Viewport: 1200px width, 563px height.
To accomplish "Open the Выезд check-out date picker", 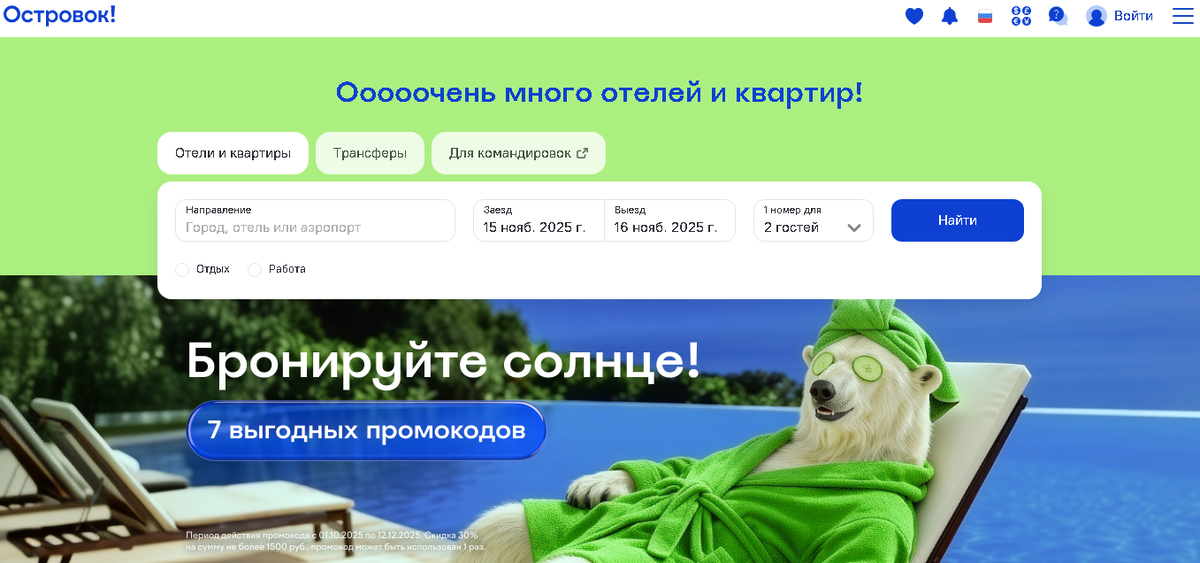I will point(670,220).
